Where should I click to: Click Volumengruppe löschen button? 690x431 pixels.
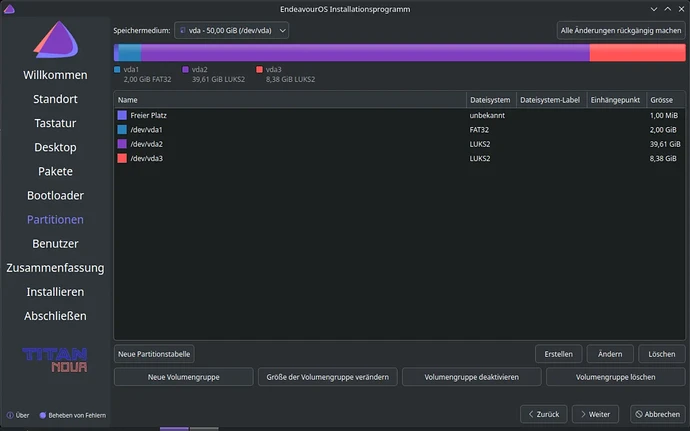click(x=616, y=377)
